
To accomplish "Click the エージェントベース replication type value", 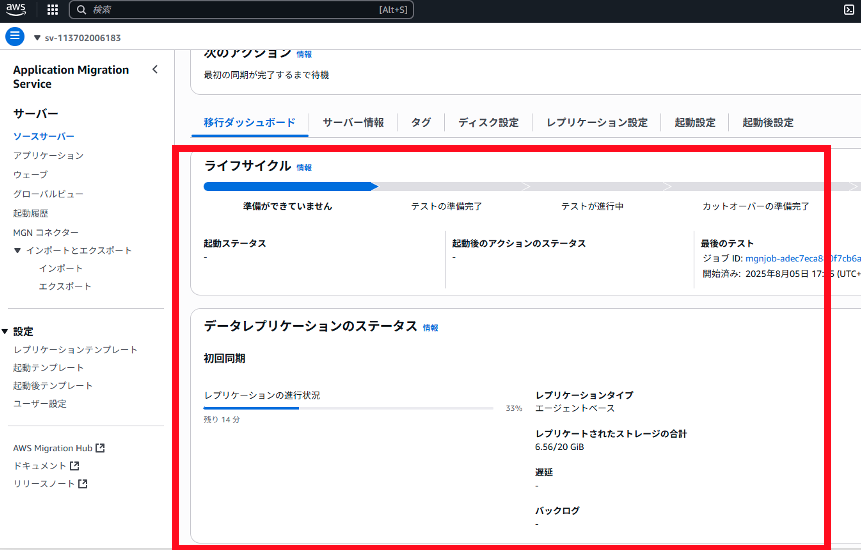I will pyautogui.click(x=575, y=408).
